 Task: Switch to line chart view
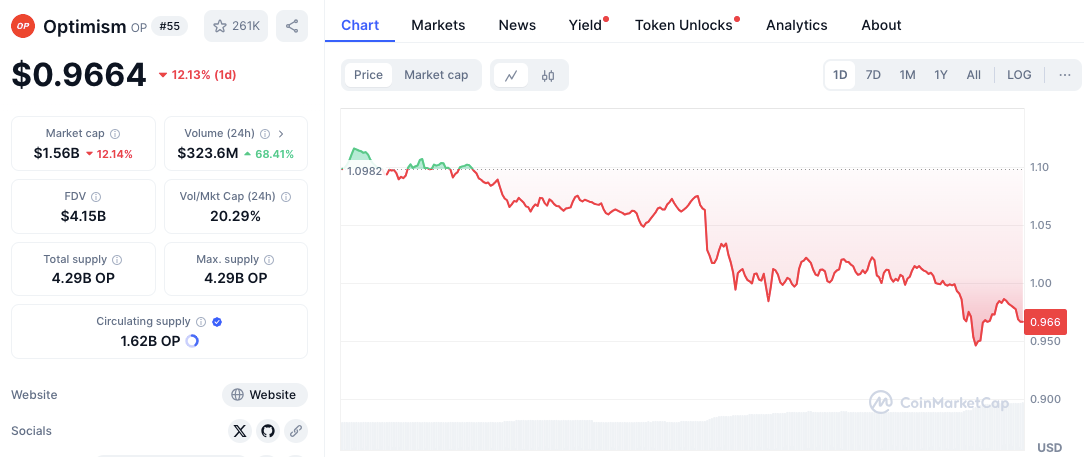pyautogui.click(x=511, y=75)
